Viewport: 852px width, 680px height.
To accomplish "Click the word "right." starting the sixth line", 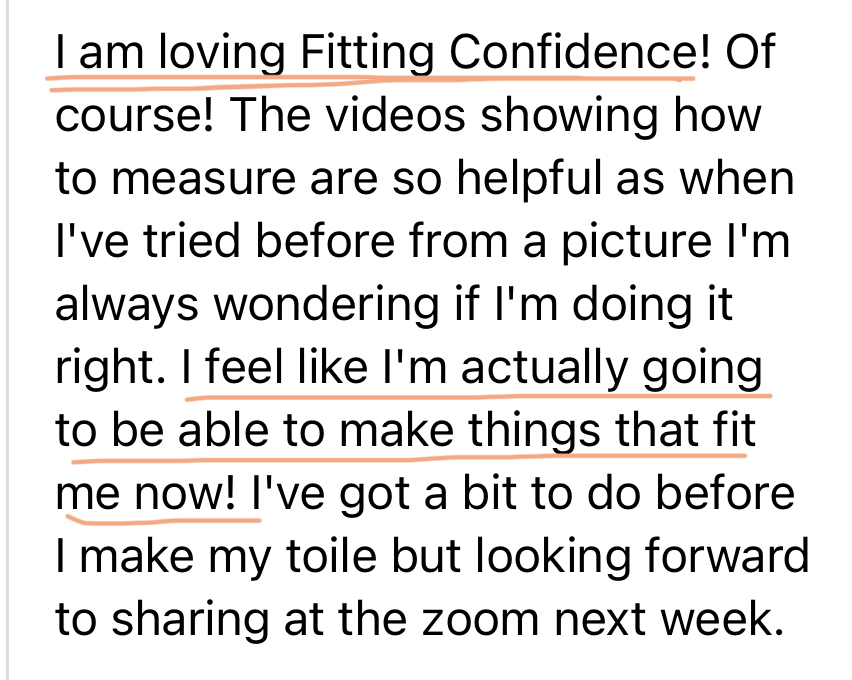I will [x=112, y=369].
